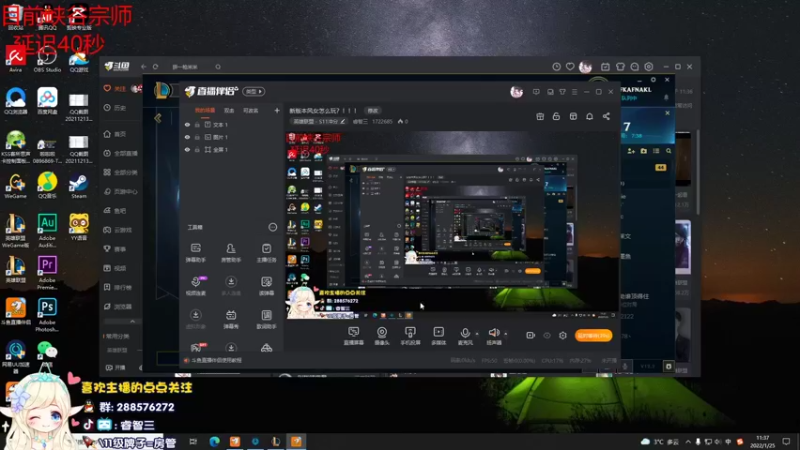This screenshot has width=800, height=450.
Task: Click the share icon above the preview
Action: pos(606,116)
